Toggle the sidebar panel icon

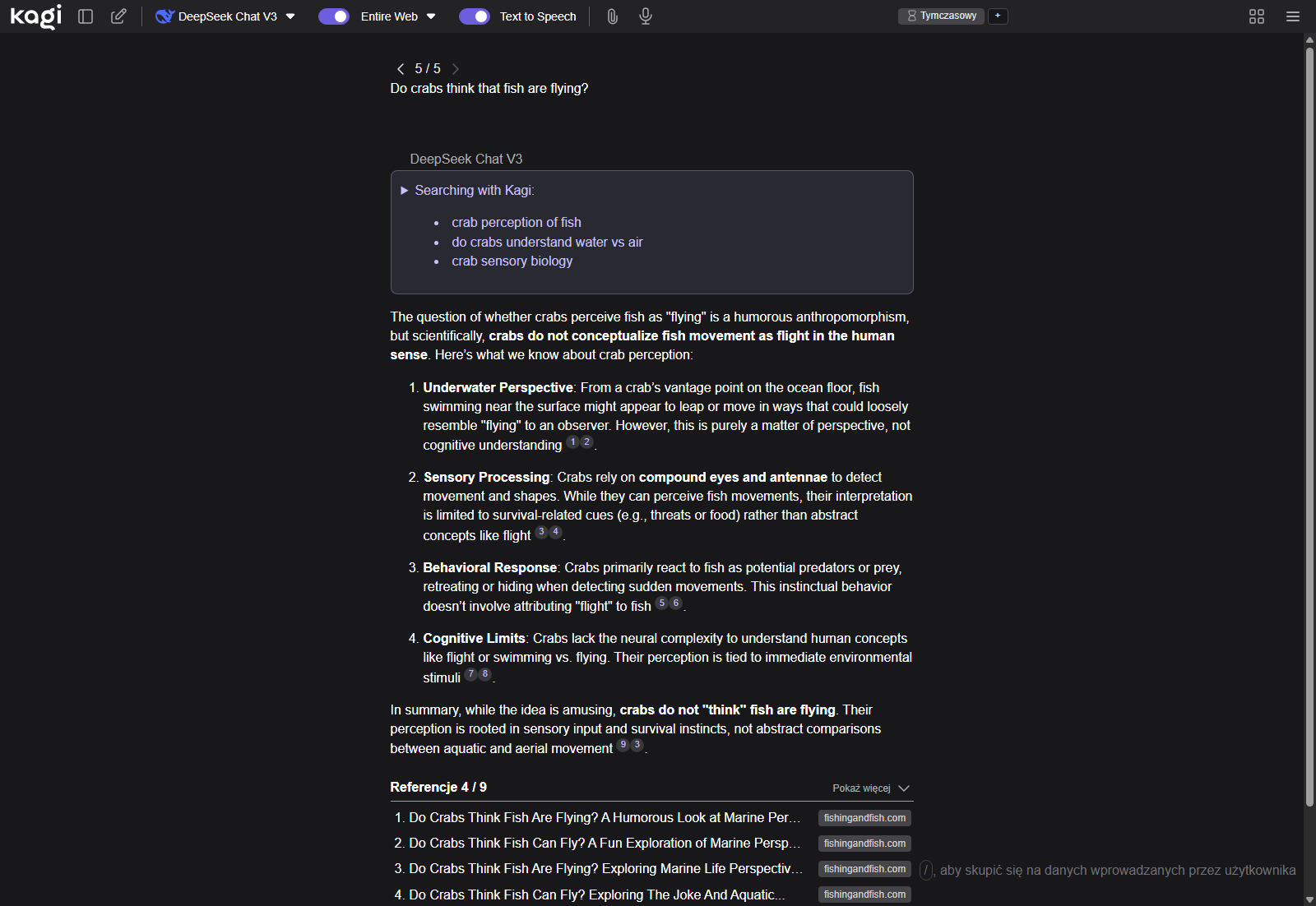click(x=86, y=16)
